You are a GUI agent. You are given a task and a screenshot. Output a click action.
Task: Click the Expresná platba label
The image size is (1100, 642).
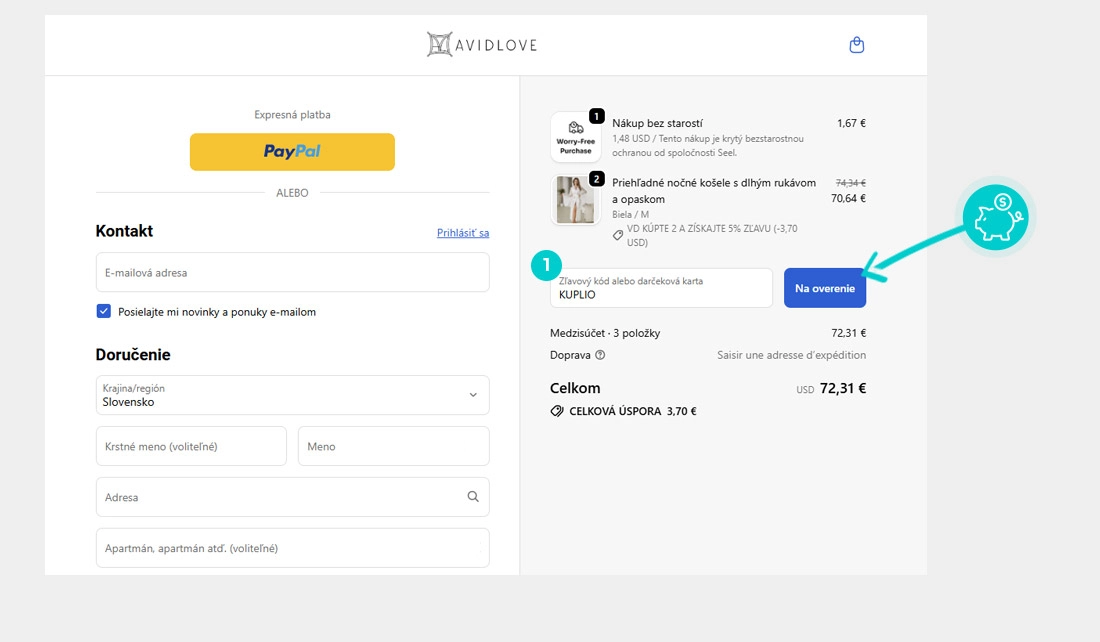pyautogui.click(x=293, y=114)
